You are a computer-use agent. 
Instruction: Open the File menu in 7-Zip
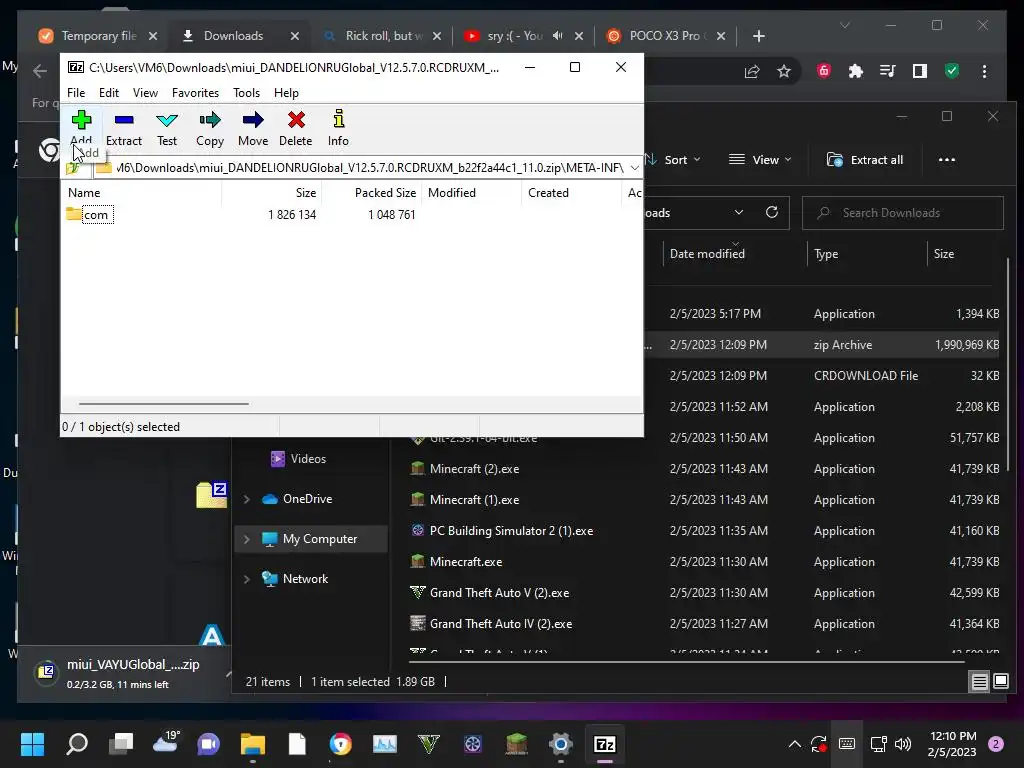(76, 93)
